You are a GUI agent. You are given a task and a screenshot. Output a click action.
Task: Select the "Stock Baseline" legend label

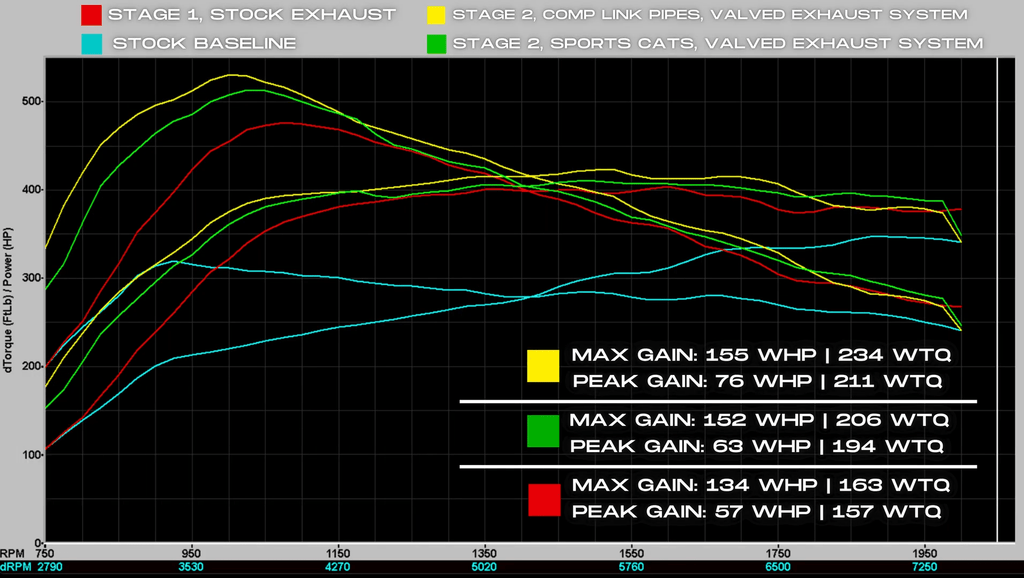click(204, 44)
